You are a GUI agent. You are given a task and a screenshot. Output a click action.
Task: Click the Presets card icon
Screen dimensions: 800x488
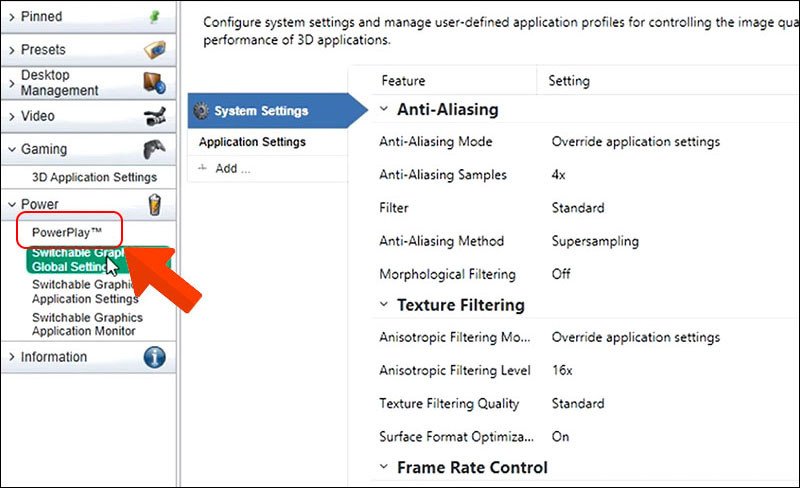[x=154, y=50]
